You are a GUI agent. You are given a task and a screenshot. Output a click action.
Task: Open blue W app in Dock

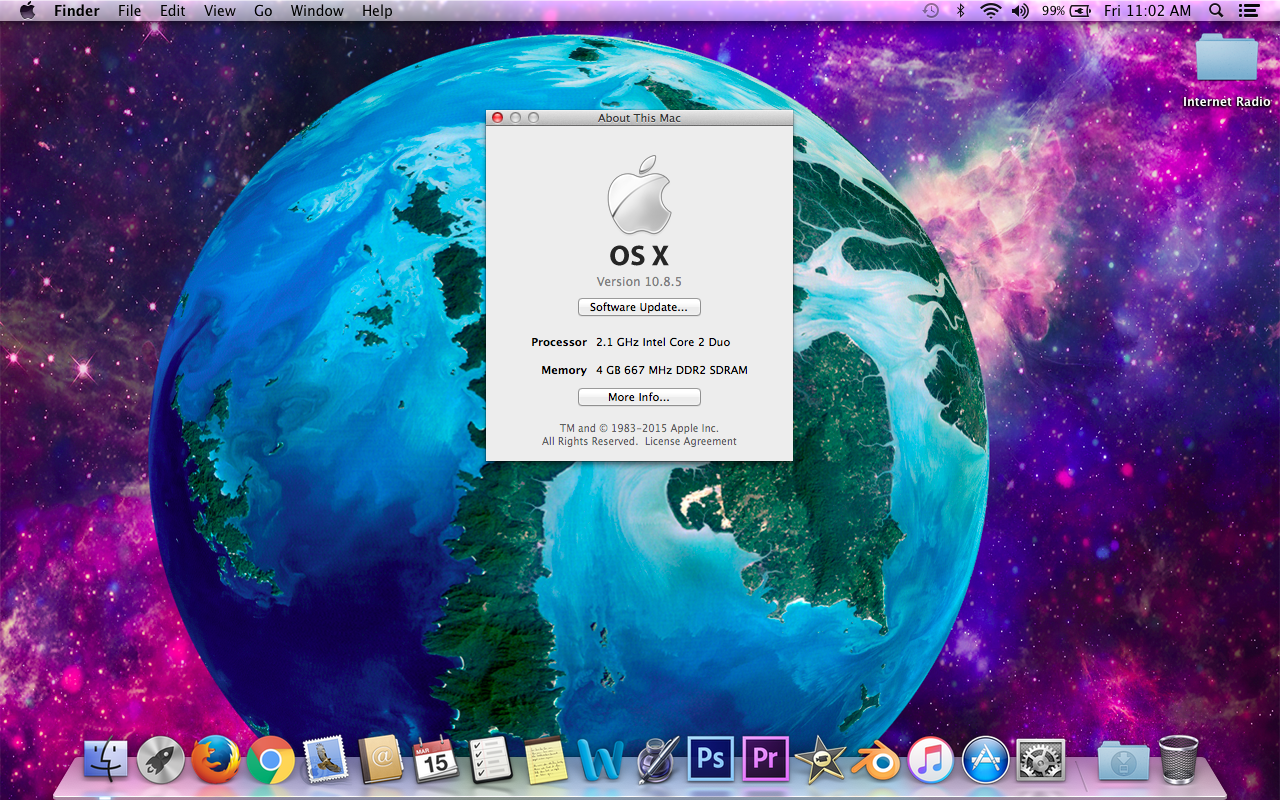(x=600, y=762)
